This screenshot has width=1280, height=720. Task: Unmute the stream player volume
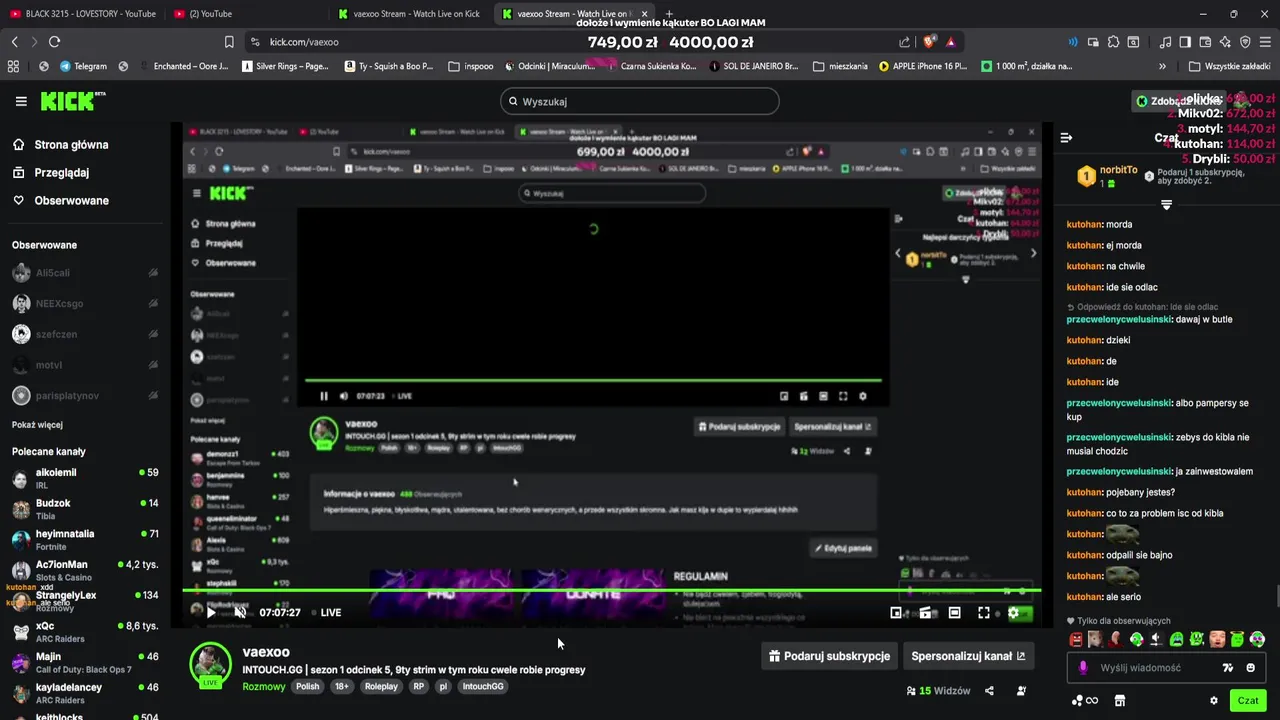tap(240, 612)
